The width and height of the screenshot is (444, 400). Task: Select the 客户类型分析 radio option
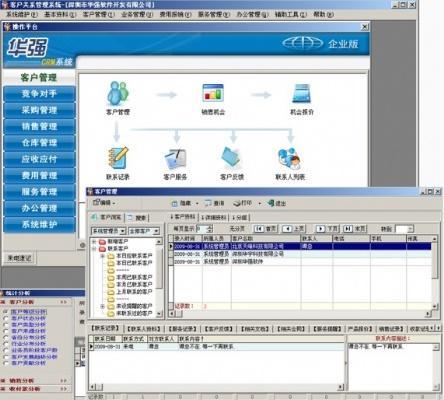coord(5,325)
